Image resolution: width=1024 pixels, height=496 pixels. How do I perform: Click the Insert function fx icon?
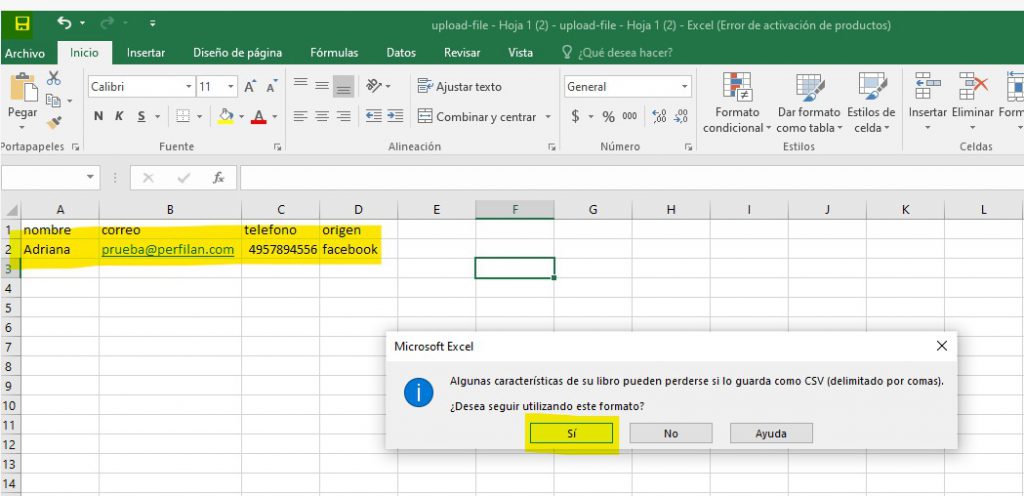point(218,178)
